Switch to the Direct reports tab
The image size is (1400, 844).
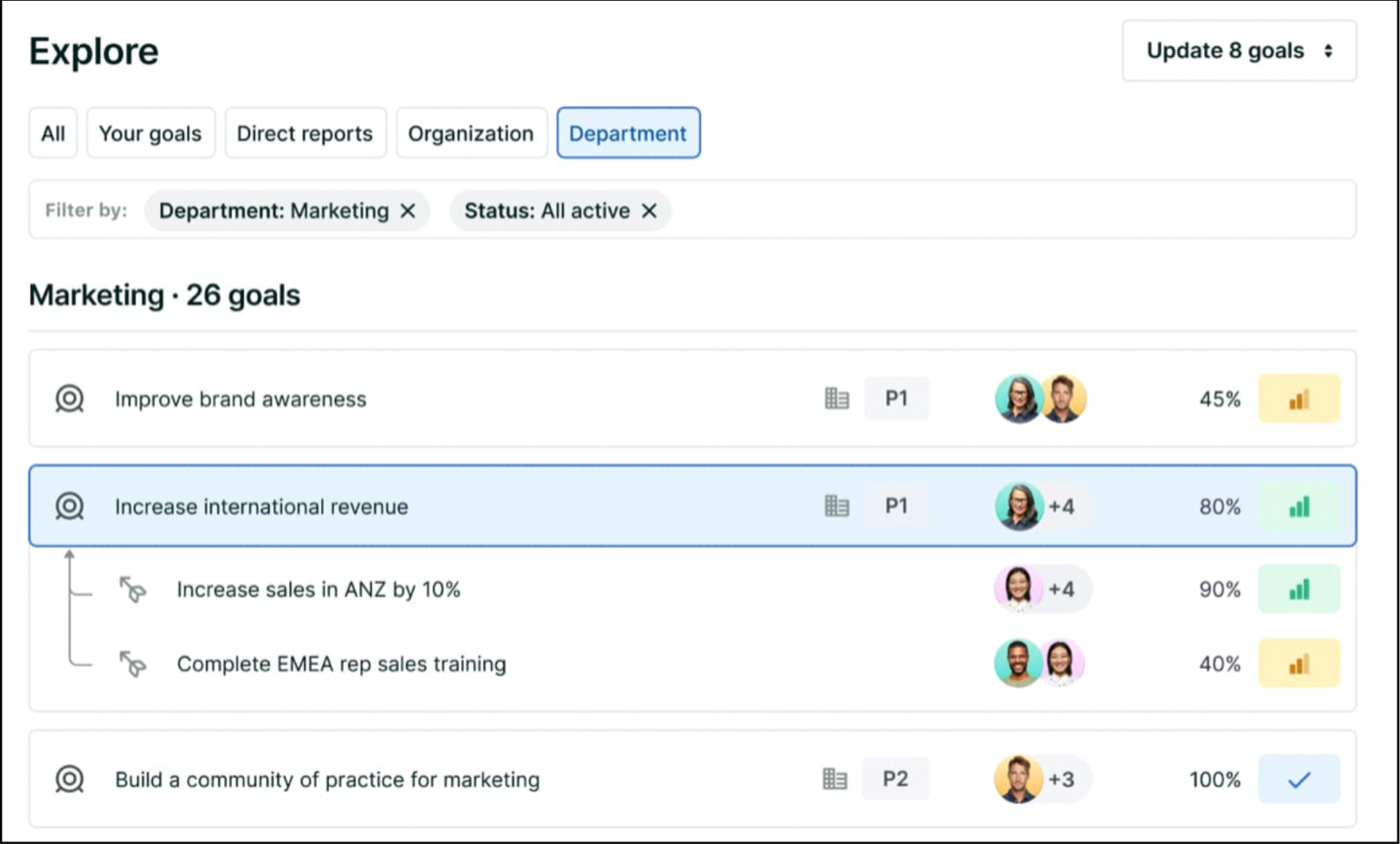(x=304, y=133)
